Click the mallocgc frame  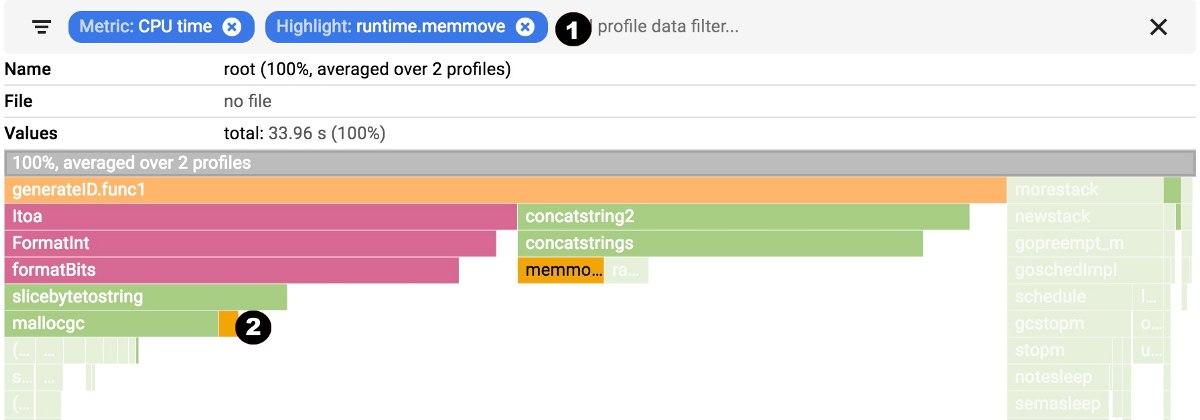pos(111,325)
